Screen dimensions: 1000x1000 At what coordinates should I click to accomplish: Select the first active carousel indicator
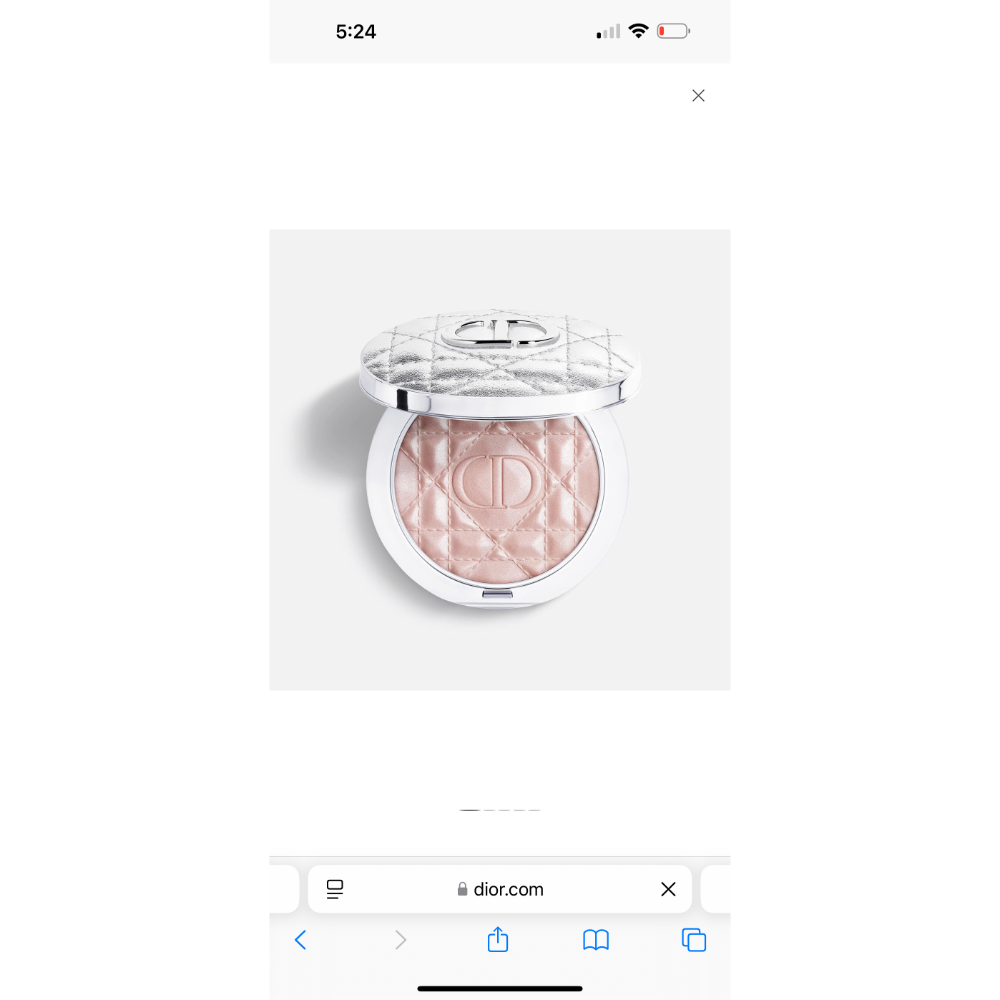(470, 810)
